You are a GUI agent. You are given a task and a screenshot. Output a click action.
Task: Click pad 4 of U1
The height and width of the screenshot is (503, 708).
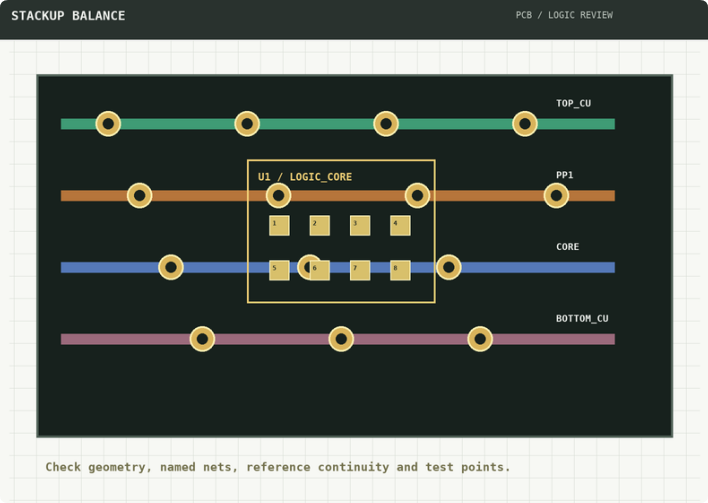[x=401, y=226]
